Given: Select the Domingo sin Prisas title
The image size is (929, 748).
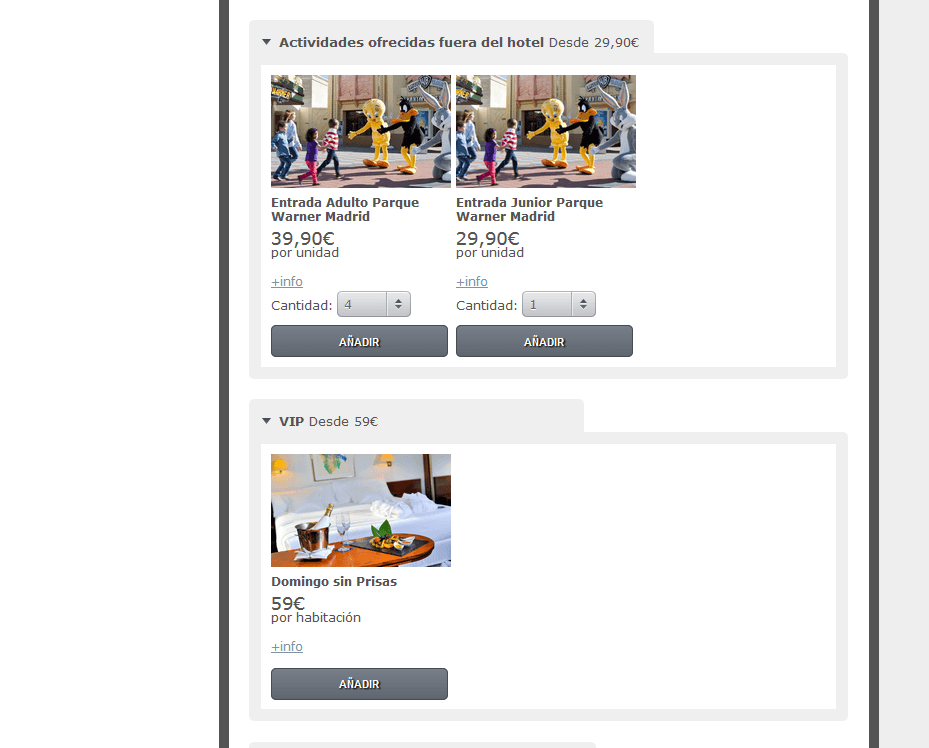Looking at the screenshot, I should (x=334, y=582).
